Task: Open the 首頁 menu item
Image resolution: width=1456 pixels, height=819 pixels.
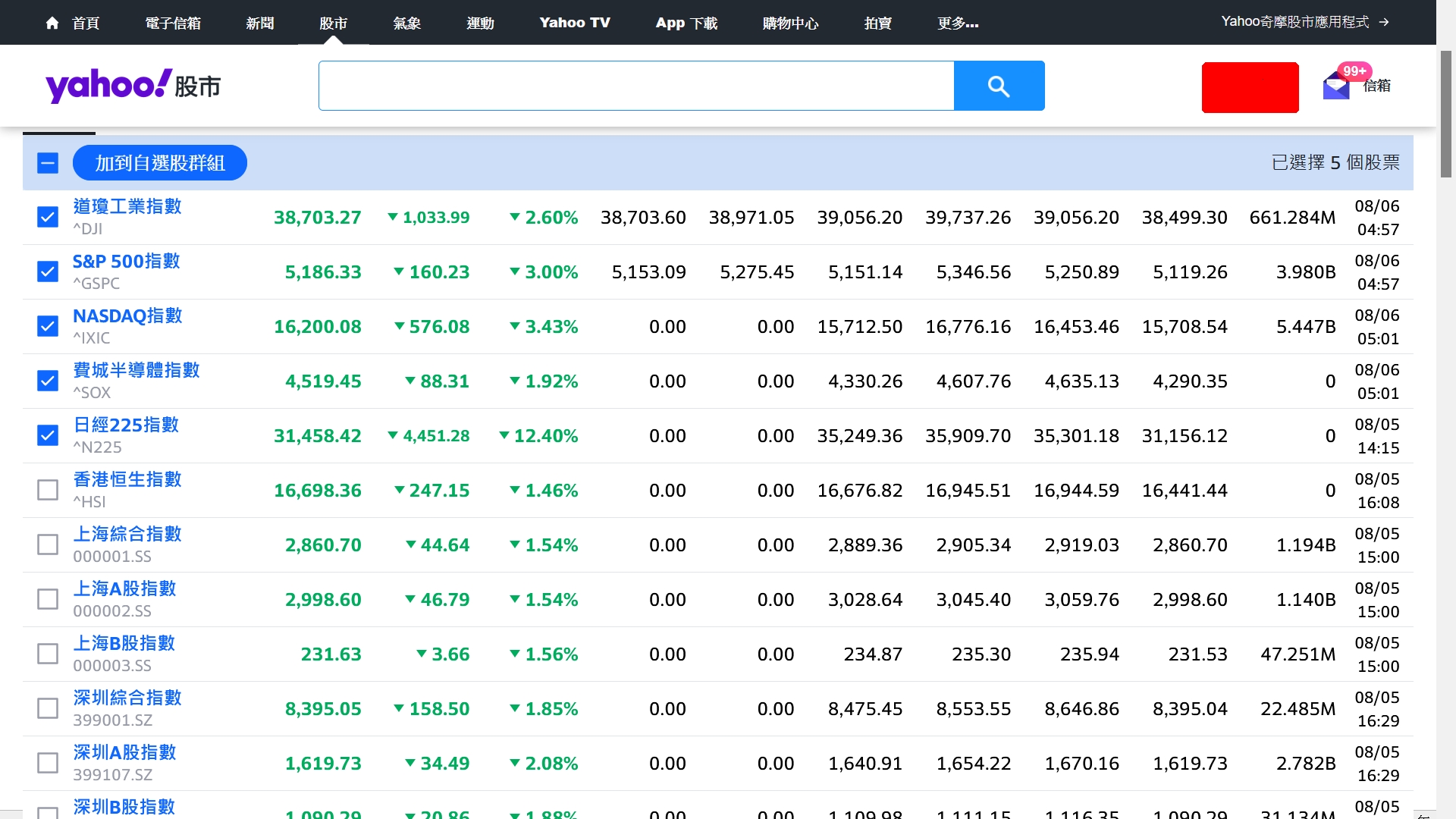Action: [x=86, y=23]
